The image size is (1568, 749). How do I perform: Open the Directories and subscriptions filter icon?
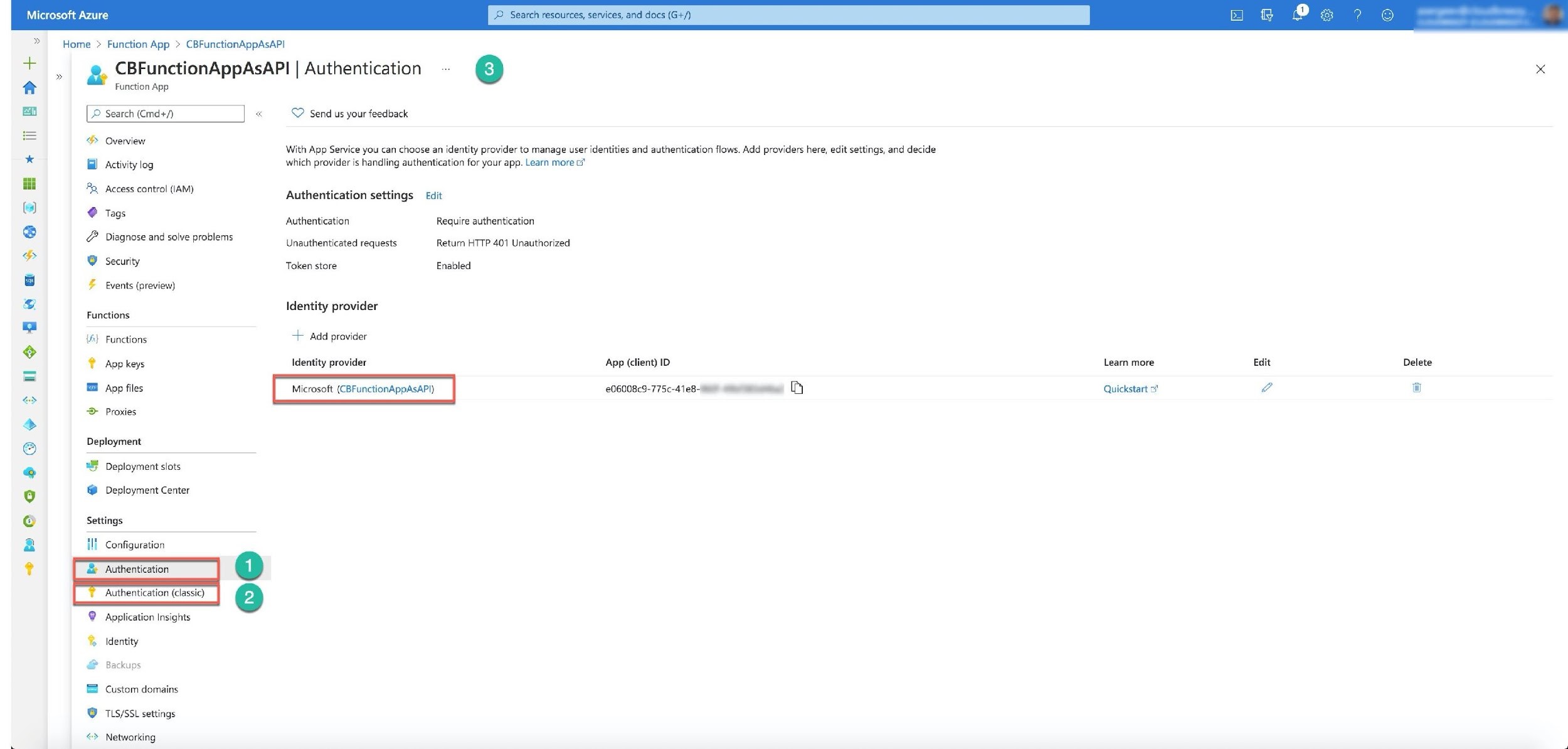coord(1266,15)
